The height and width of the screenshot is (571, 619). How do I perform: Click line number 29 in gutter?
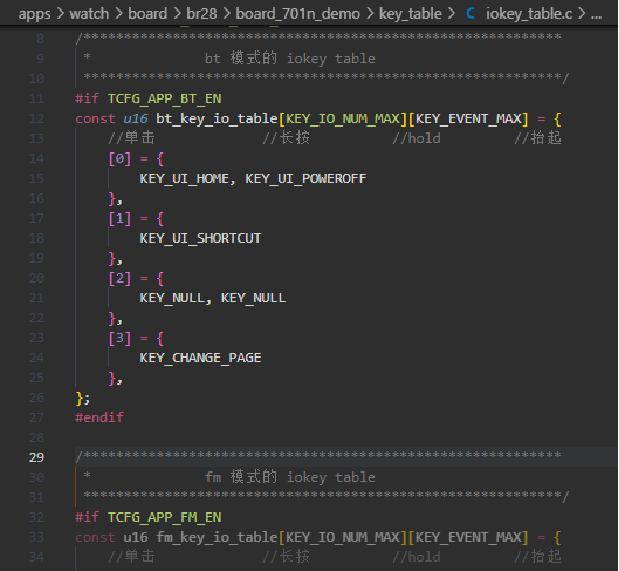(x=36, y=457)
